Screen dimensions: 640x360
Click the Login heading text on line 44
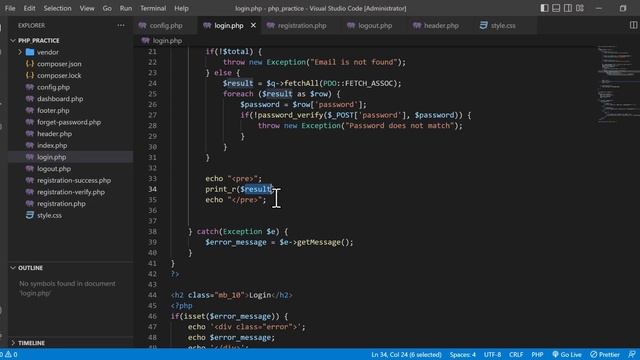coord(260,295)
